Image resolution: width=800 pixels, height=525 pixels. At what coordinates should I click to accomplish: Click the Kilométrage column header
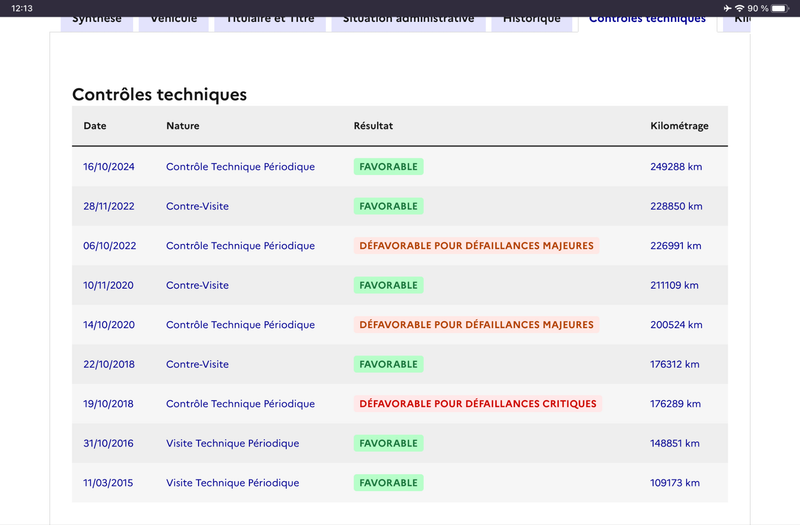click(679, 126)
